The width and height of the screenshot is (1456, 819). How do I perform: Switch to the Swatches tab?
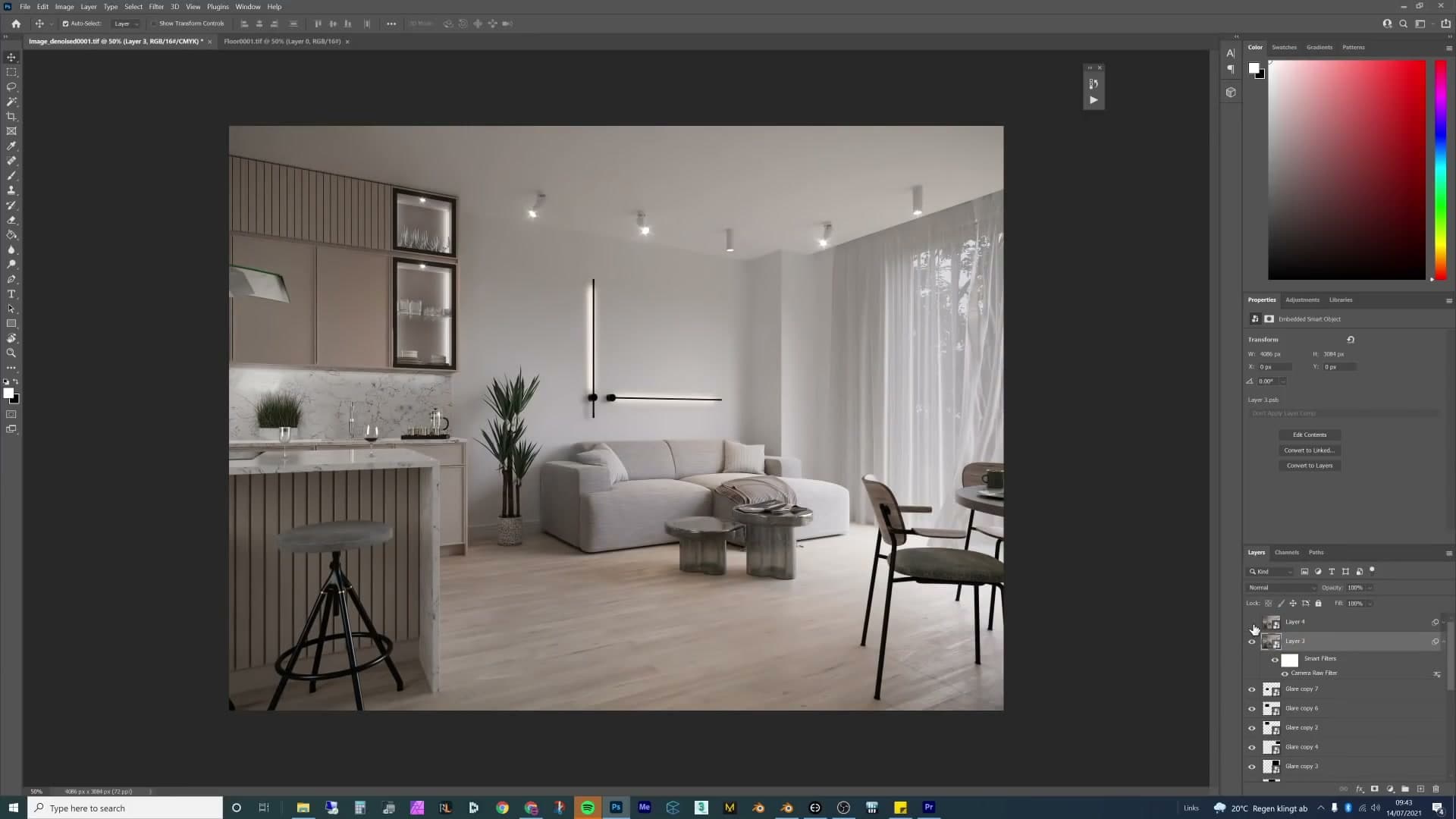[1284, 47]
